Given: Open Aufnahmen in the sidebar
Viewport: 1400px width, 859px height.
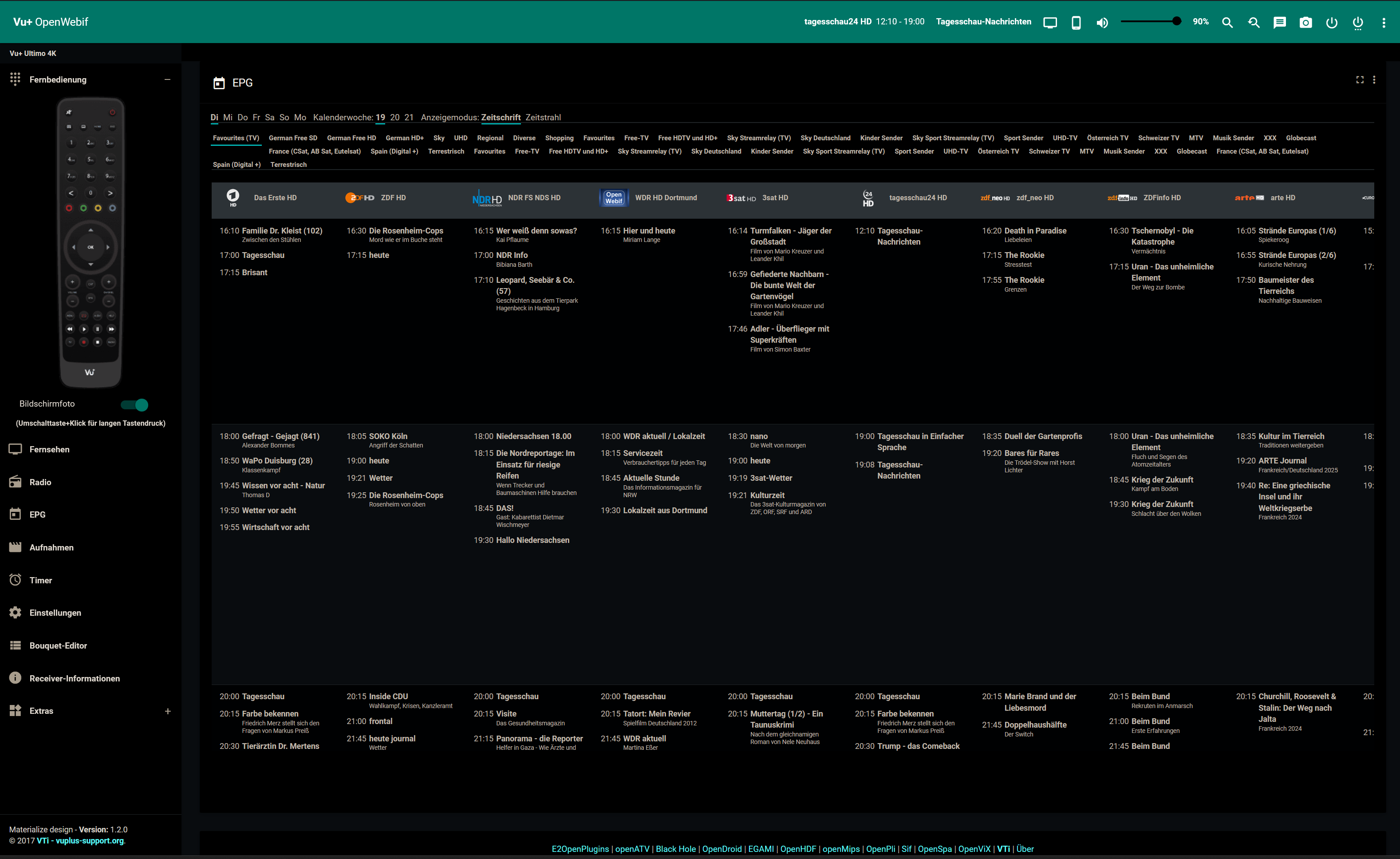Looking at the screenshot, I should [x=51, y=547].
